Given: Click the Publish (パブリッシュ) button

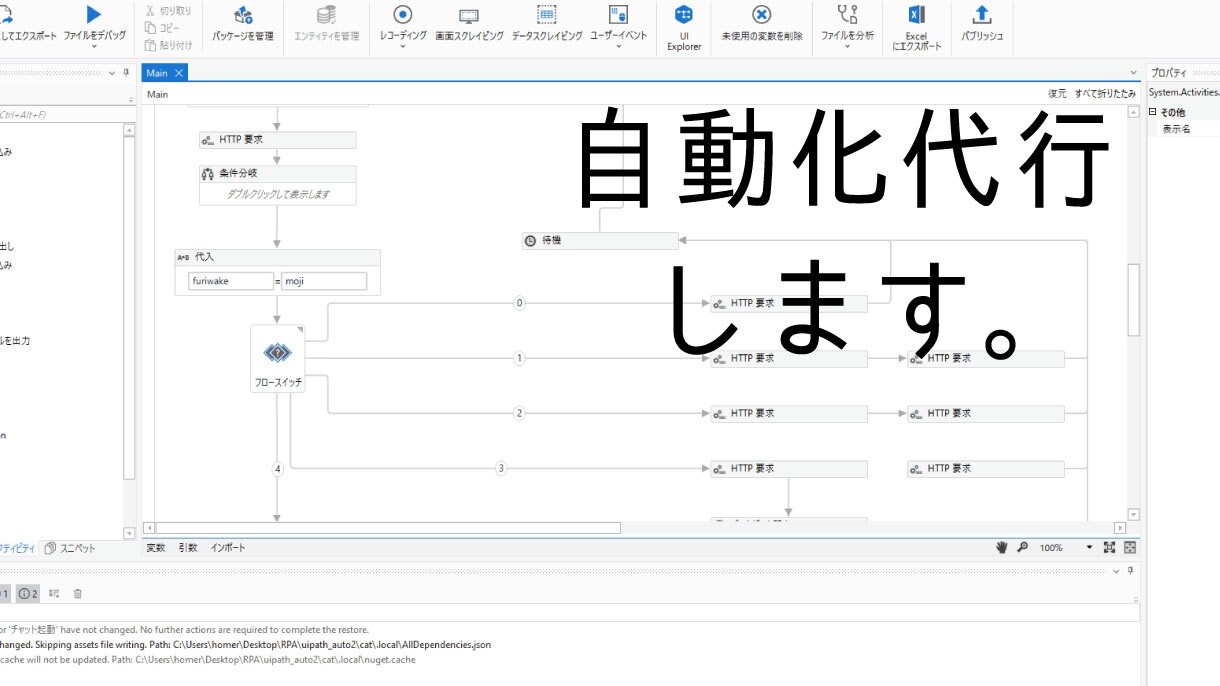Looking at the screenshot, I should point(982,25).
